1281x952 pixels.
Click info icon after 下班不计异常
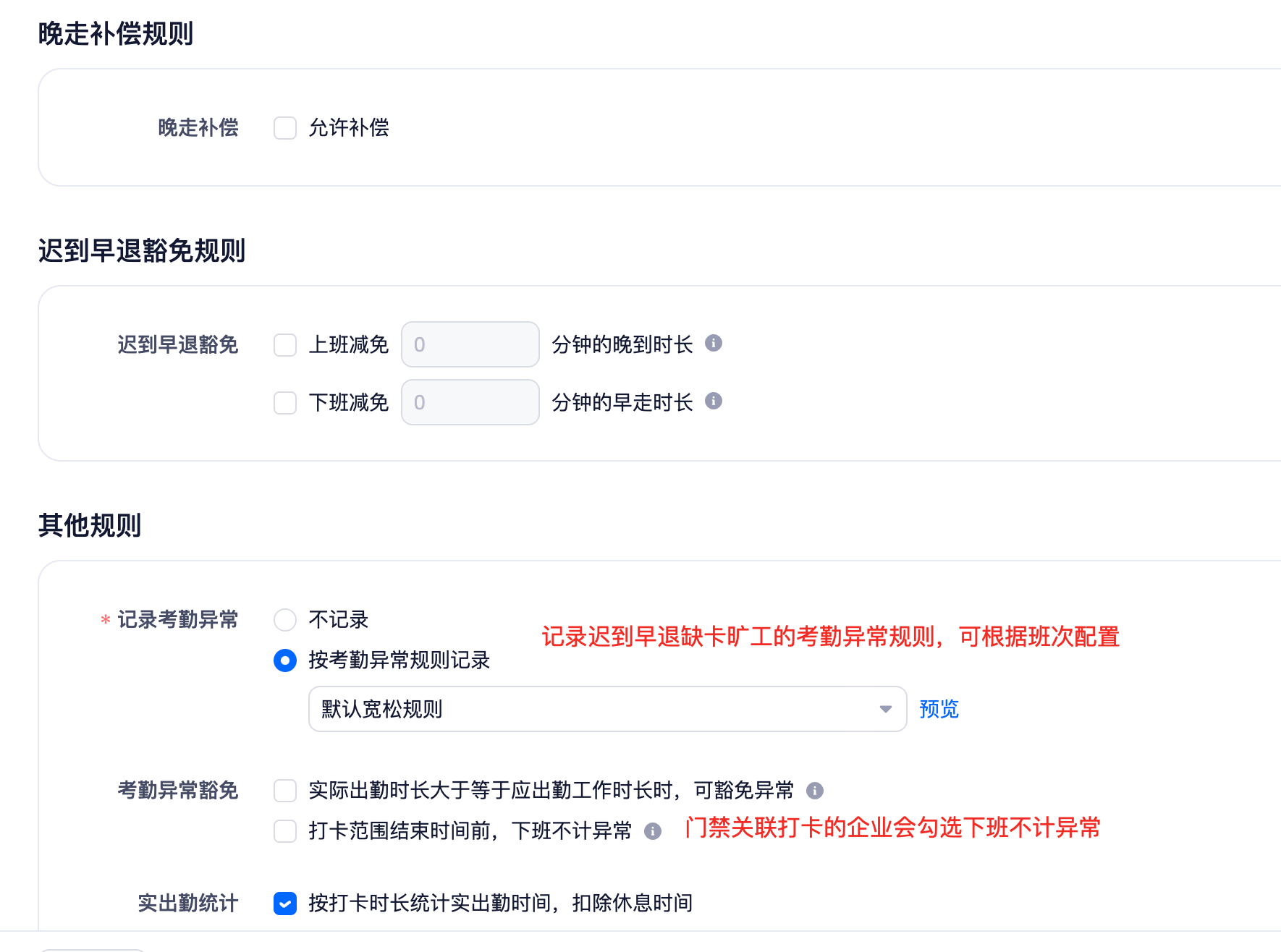click(x=653, y=831)
